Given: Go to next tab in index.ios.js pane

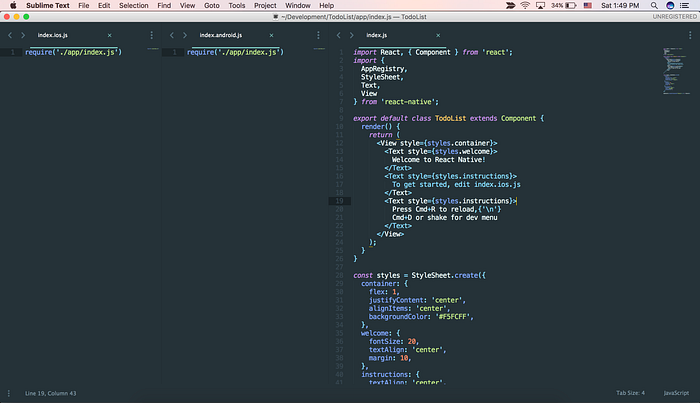Looking at the screenshot, I should (x=23, y=35).
